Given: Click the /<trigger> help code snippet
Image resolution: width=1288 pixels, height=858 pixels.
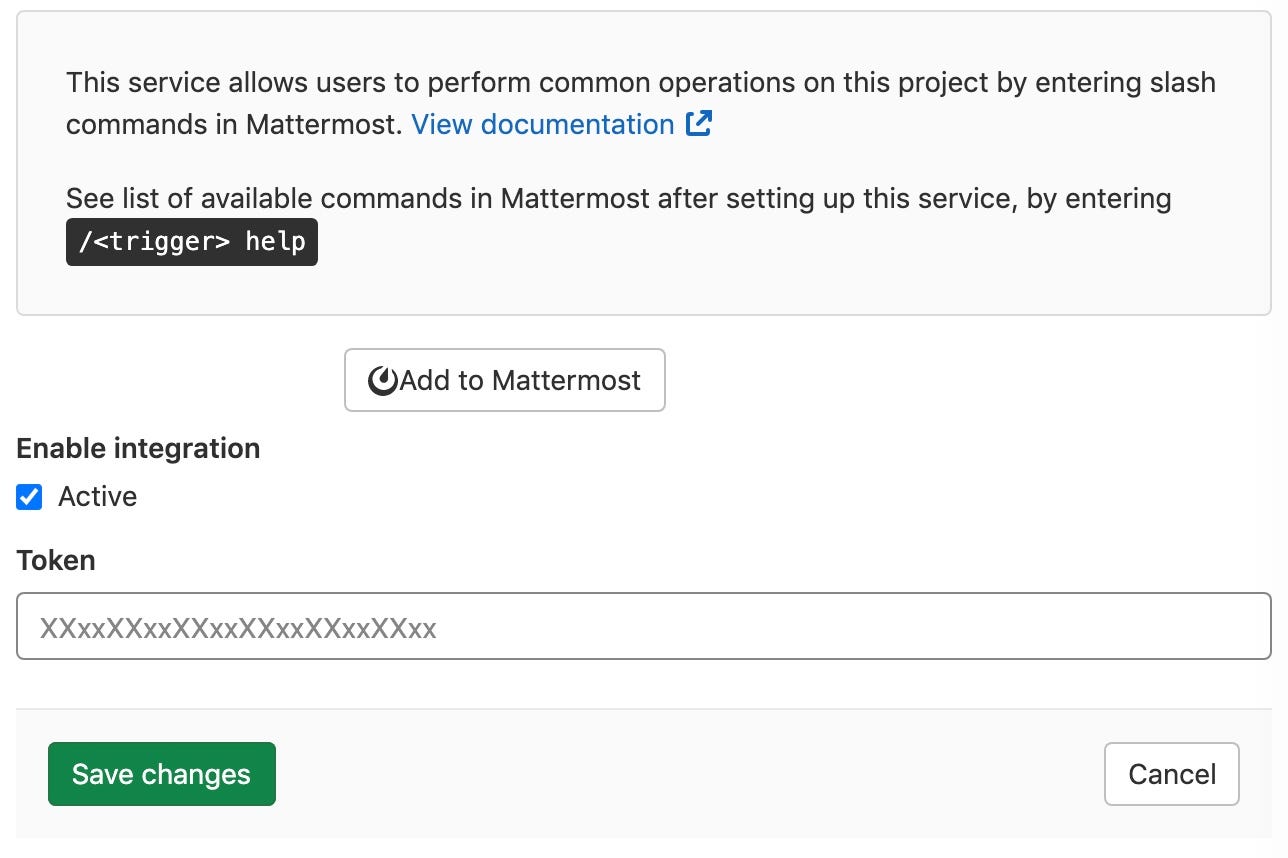Looking at the screenshot, I should tap(192, 242).
